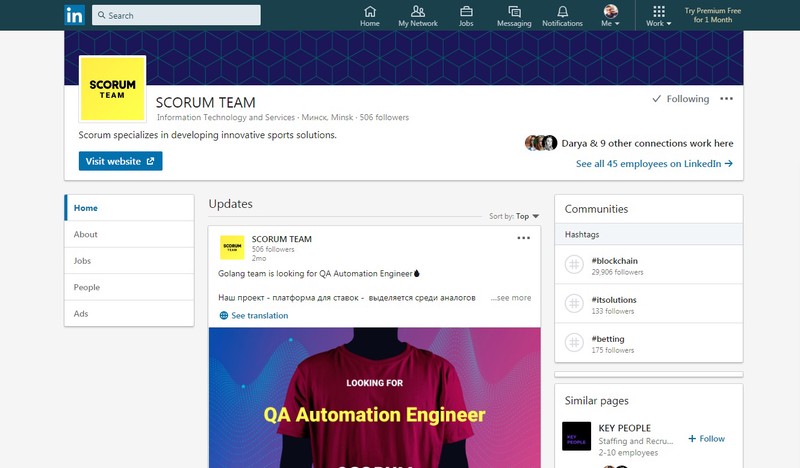The image size is (800, 468).
Task: Open My Network icon
Action: click(418, 16)
